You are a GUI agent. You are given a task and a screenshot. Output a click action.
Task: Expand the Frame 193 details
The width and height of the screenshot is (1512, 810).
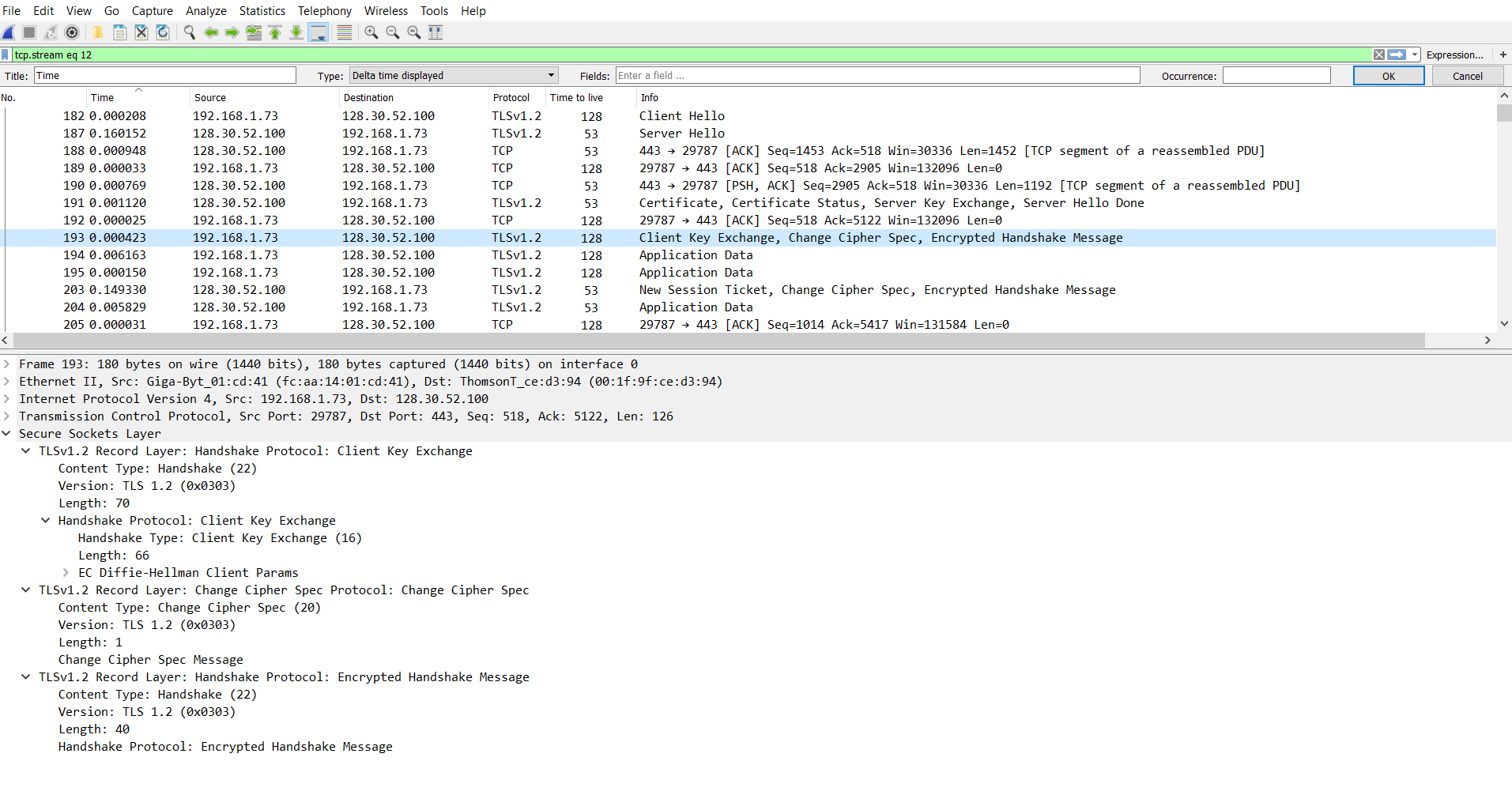coord(6,364)
